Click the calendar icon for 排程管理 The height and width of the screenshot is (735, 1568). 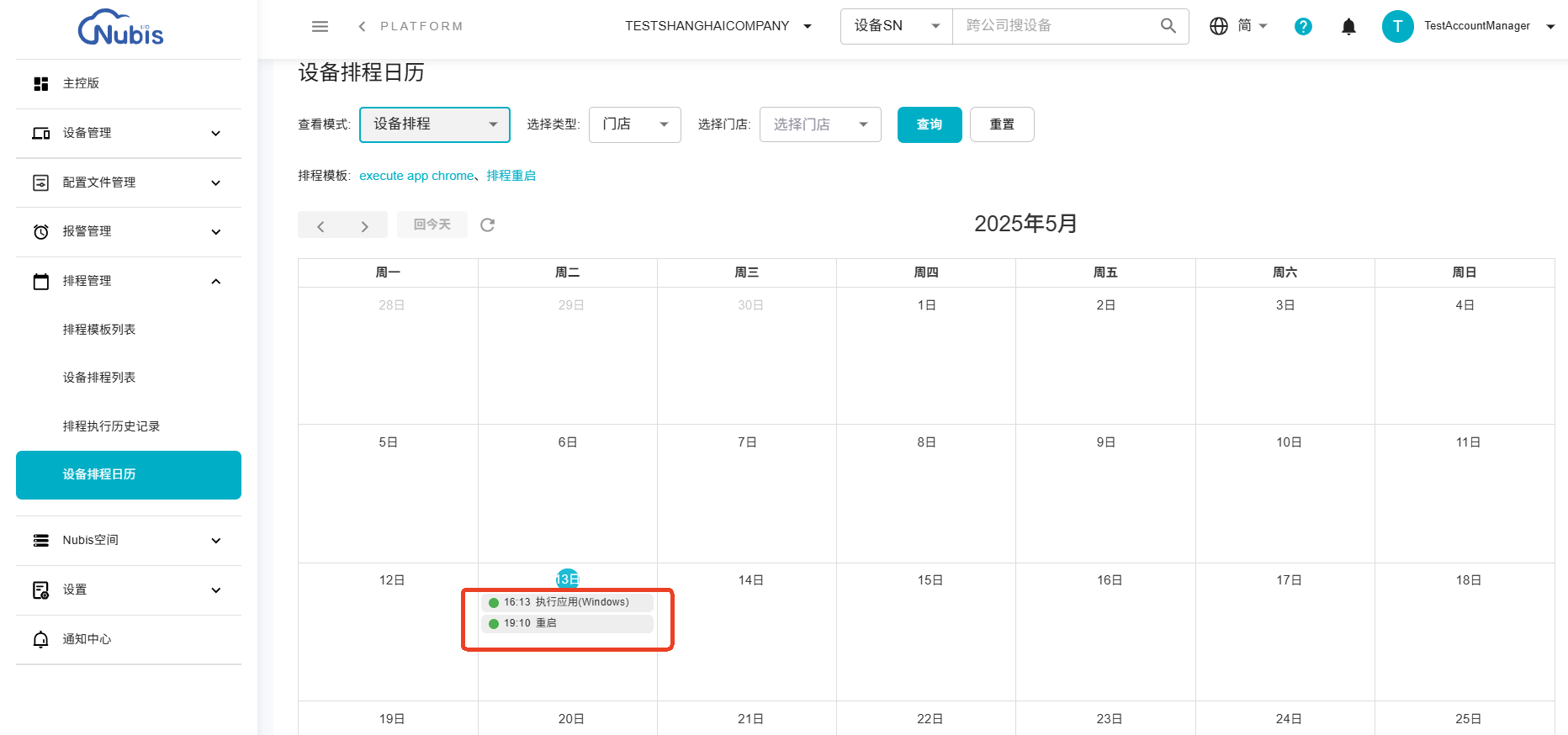click(40, 281)
